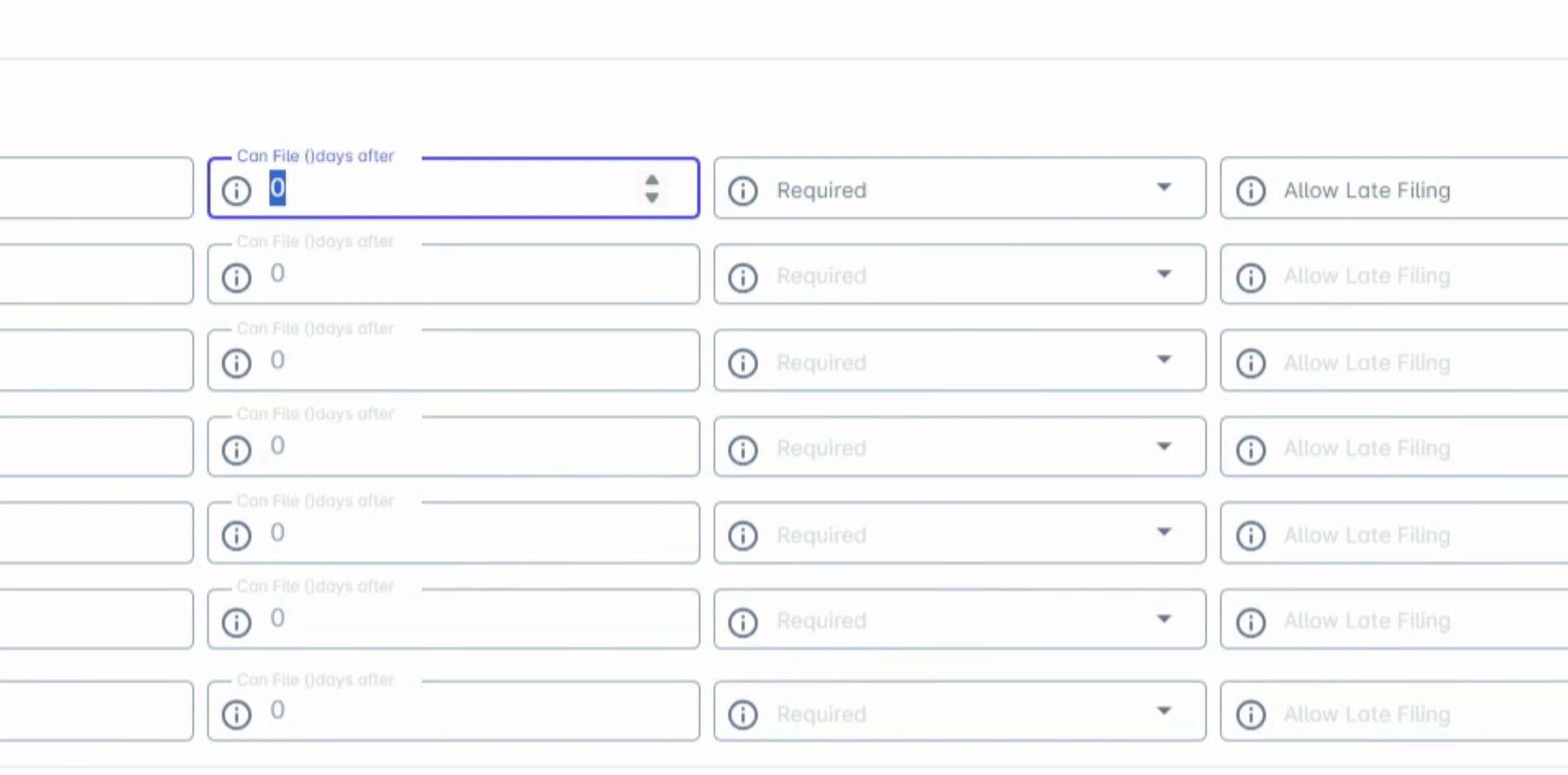Click info icon in first Required dropdown
Image resolution: width=1568 pixels, height=775 pixels.
pyautogui.click(x=742, y=190)
